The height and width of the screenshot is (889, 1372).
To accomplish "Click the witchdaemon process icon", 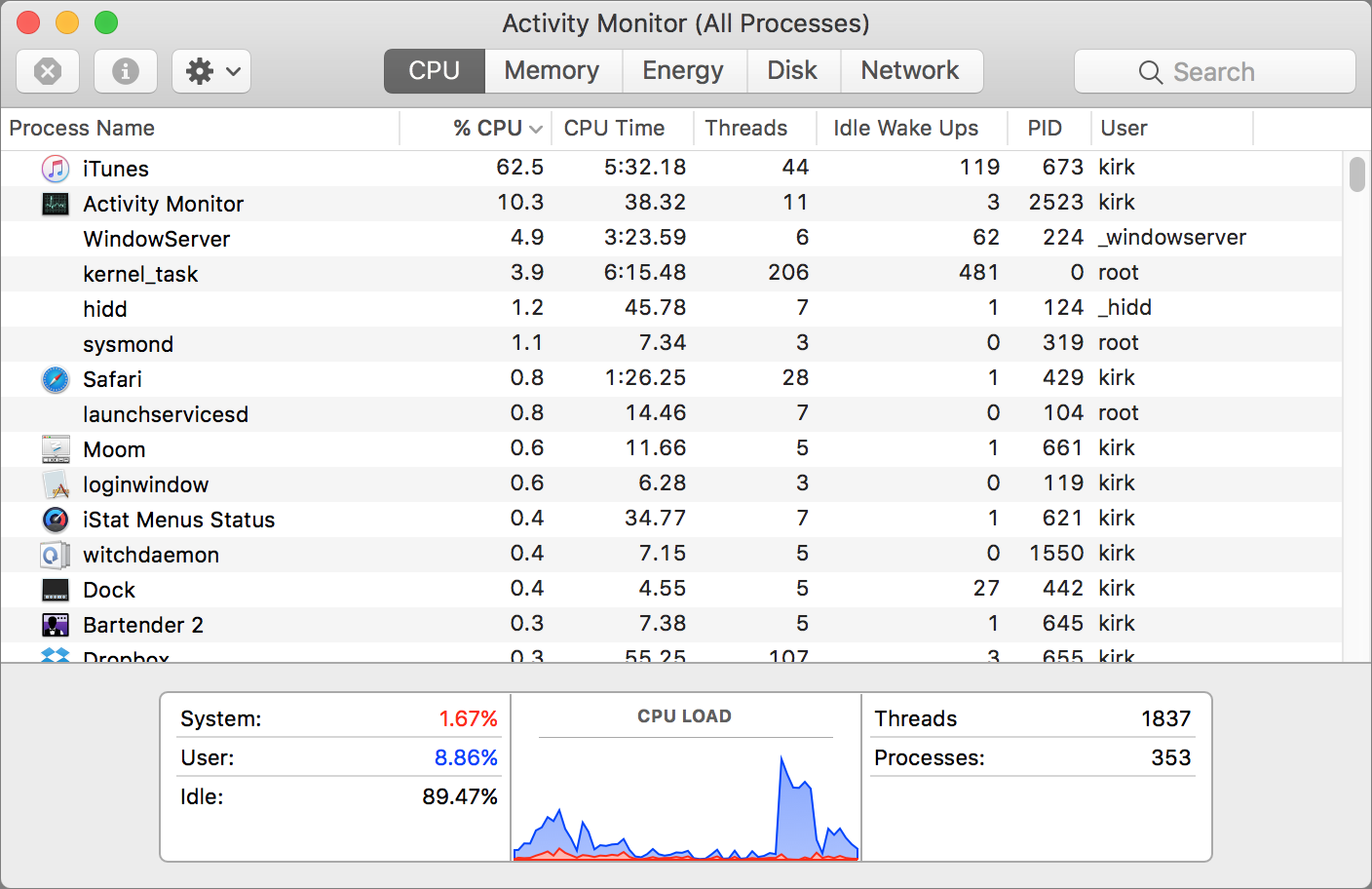I will [56, 555].
